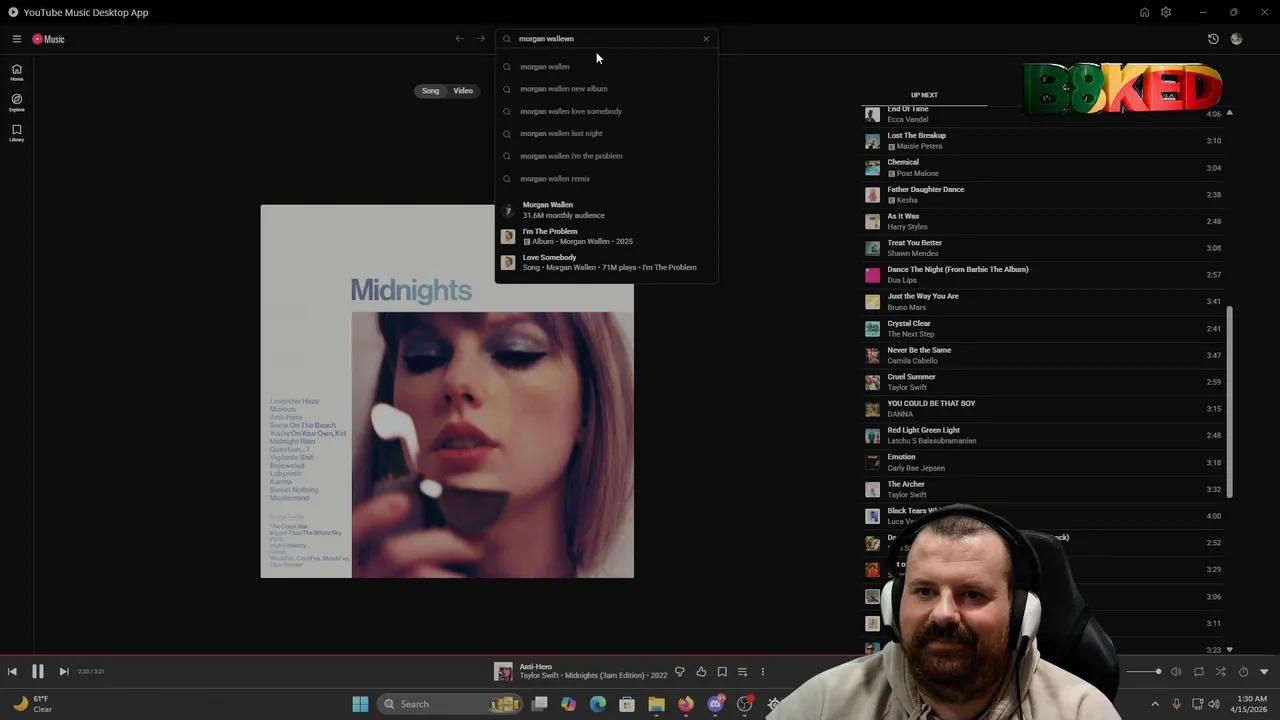Click the Midnights album artwork
Image resolution: width=1280 pixels, height=720 pixels.
447,391
